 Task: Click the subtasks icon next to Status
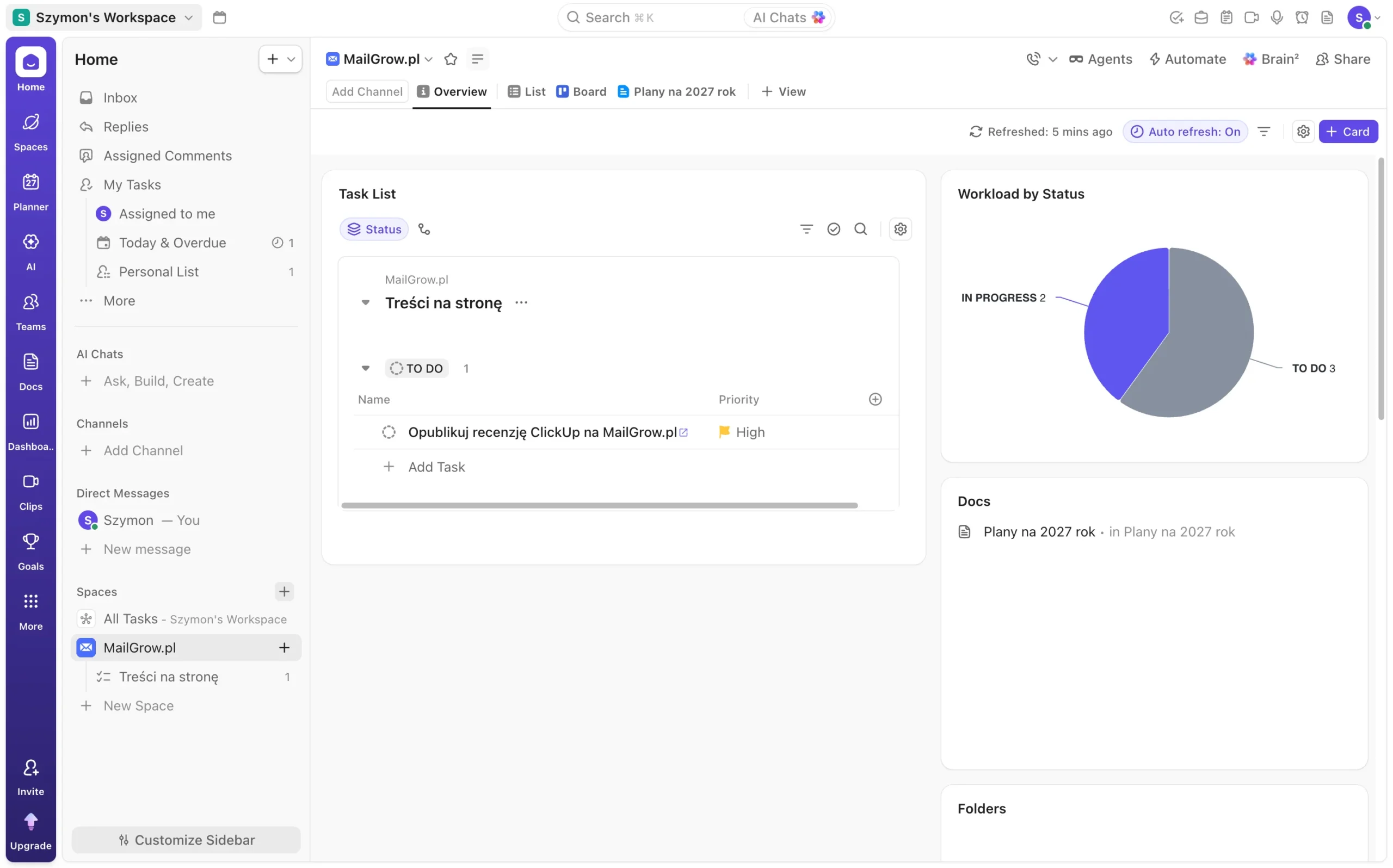point(424,229)
